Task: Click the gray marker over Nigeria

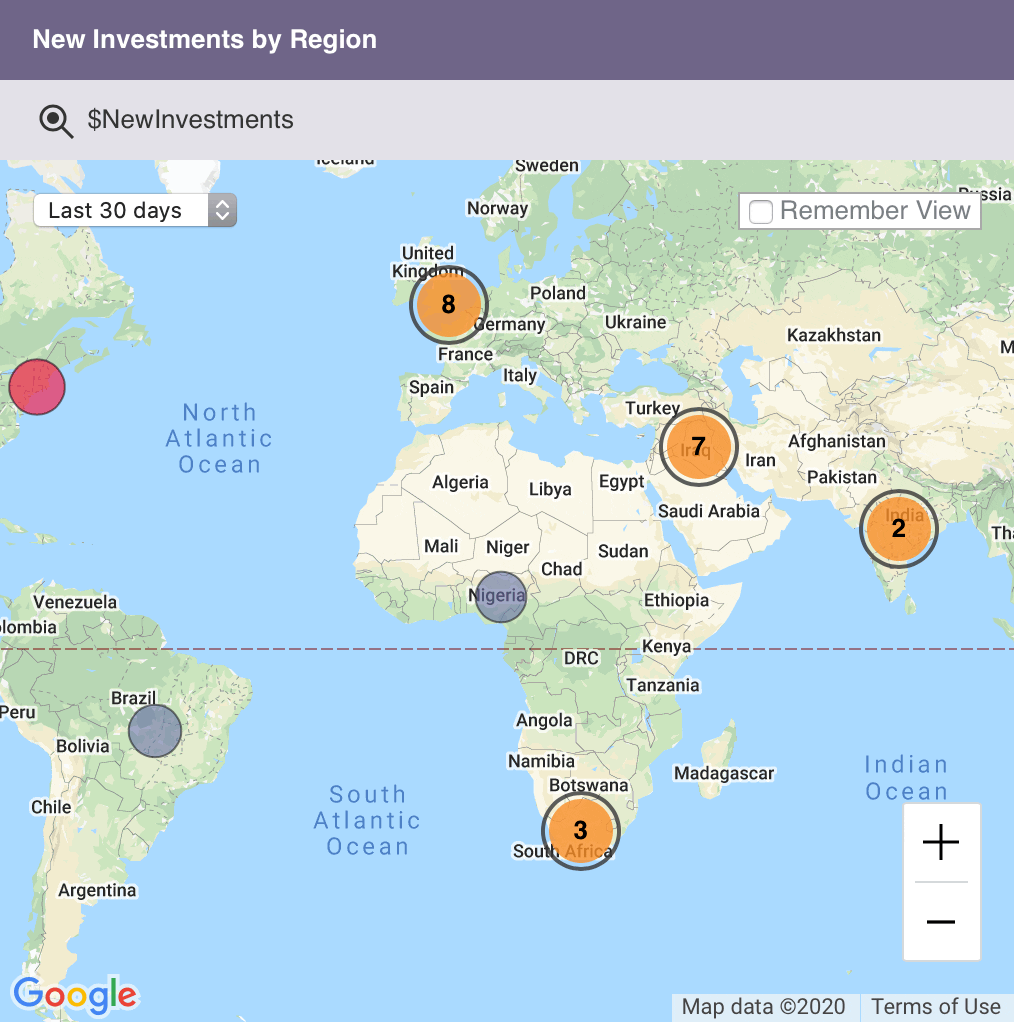Action: [x=500, y=597]
